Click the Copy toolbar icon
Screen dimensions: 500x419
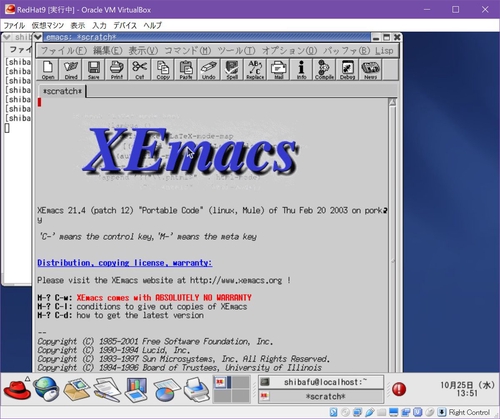click(163, 69)
